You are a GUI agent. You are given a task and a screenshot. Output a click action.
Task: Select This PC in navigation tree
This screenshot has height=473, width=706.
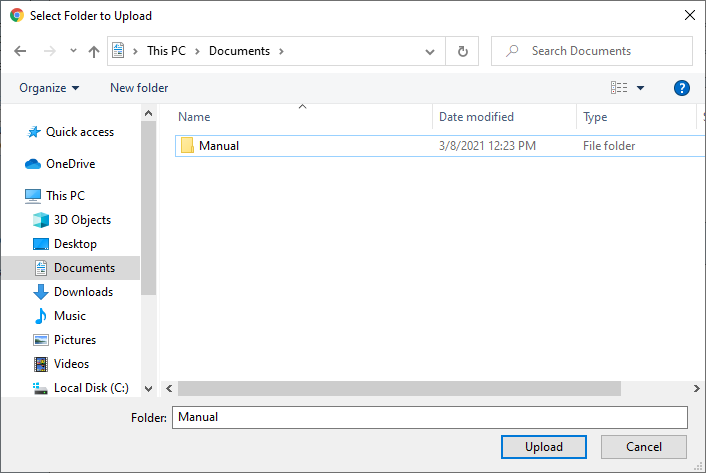tap(65, 196)
